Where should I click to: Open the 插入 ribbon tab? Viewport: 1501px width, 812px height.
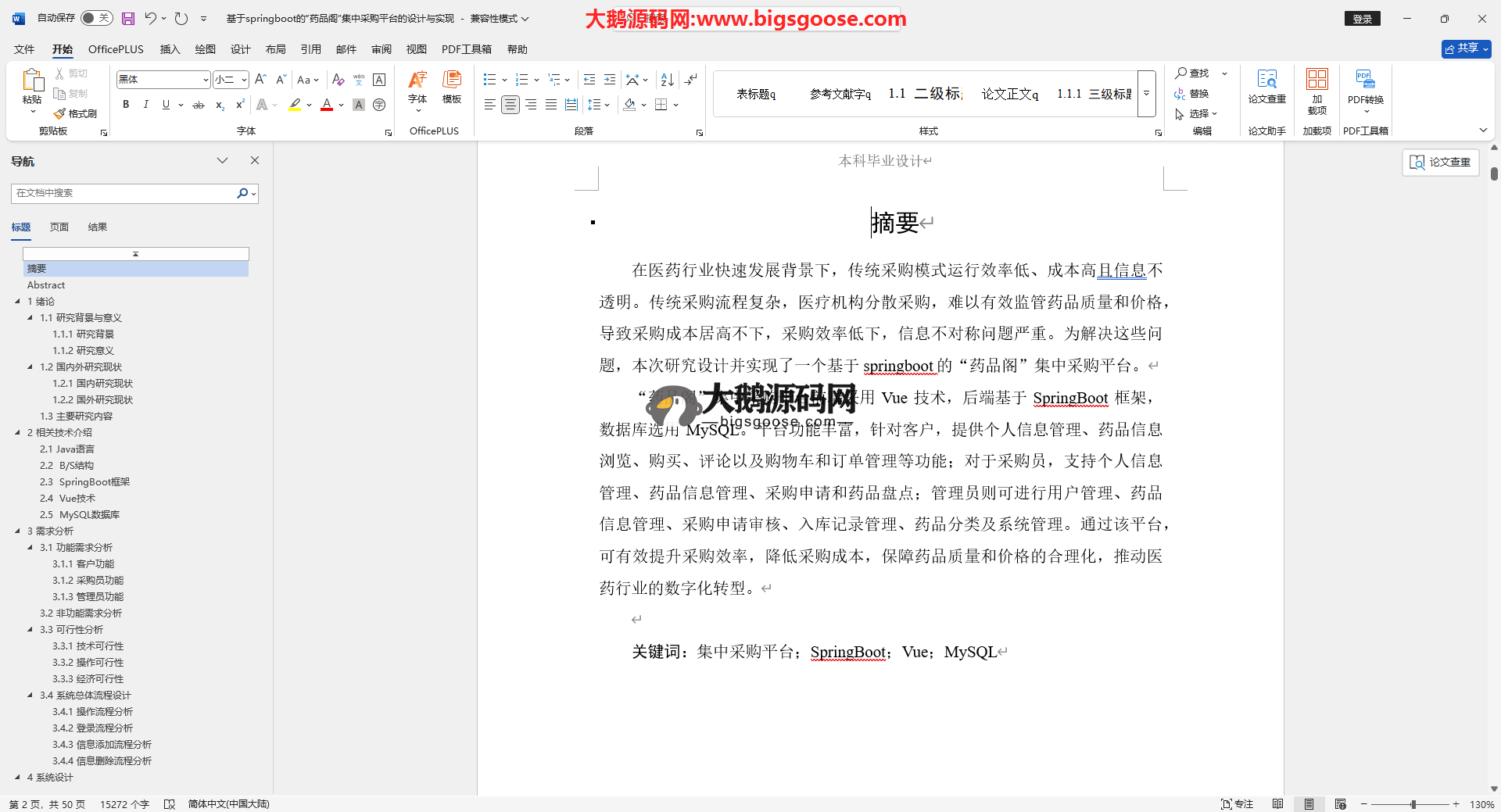(170, 49)
